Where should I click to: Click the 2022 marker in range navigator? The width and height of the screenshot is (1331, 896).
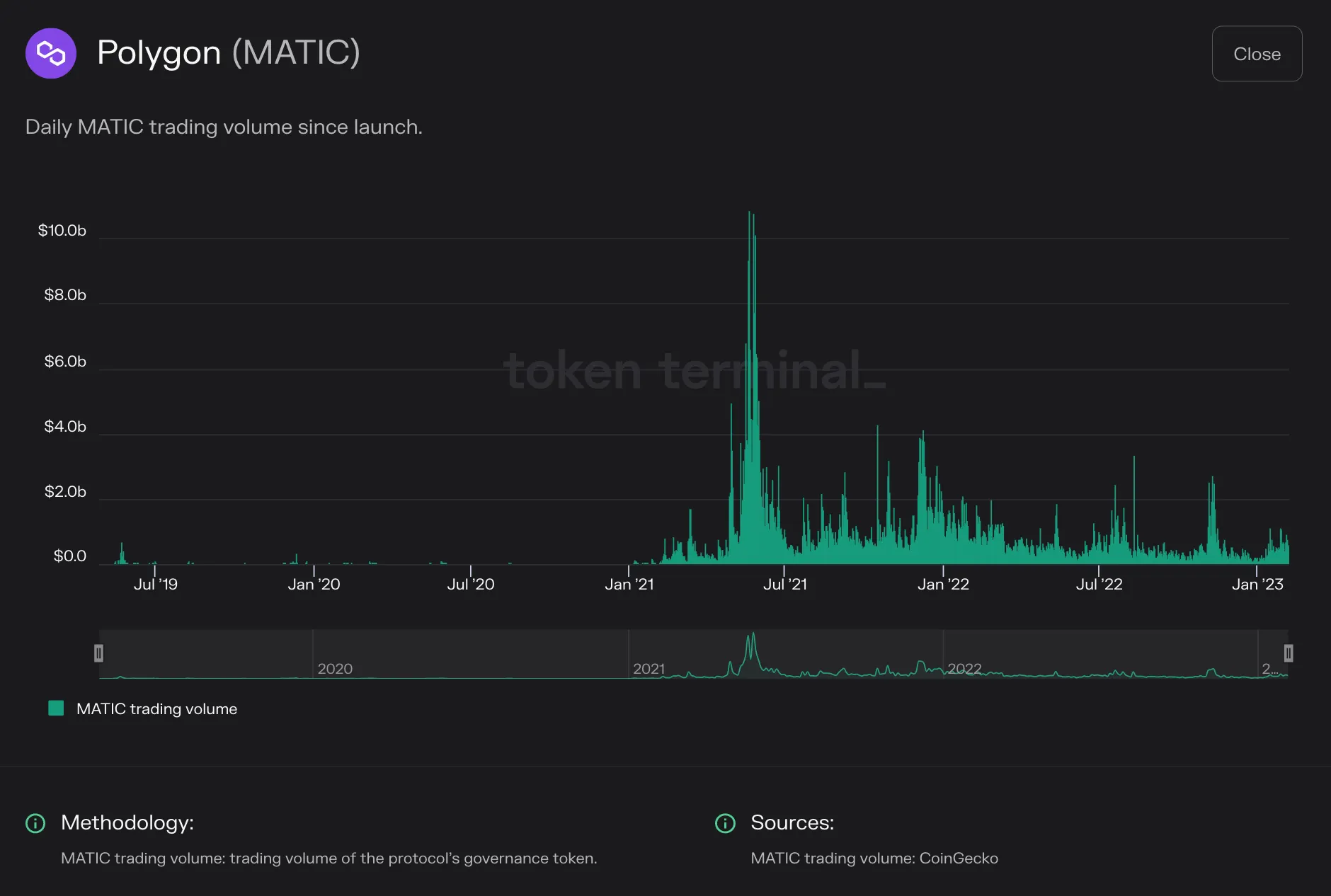964,669
